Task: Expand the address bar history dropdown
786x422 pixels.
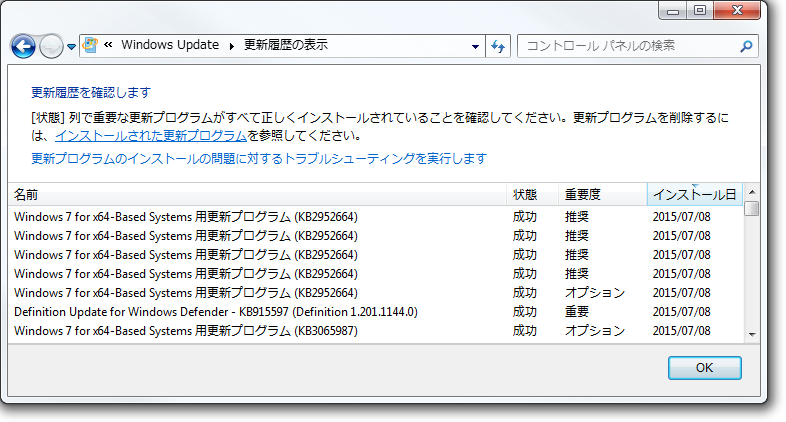Action: tap(475, 46)
